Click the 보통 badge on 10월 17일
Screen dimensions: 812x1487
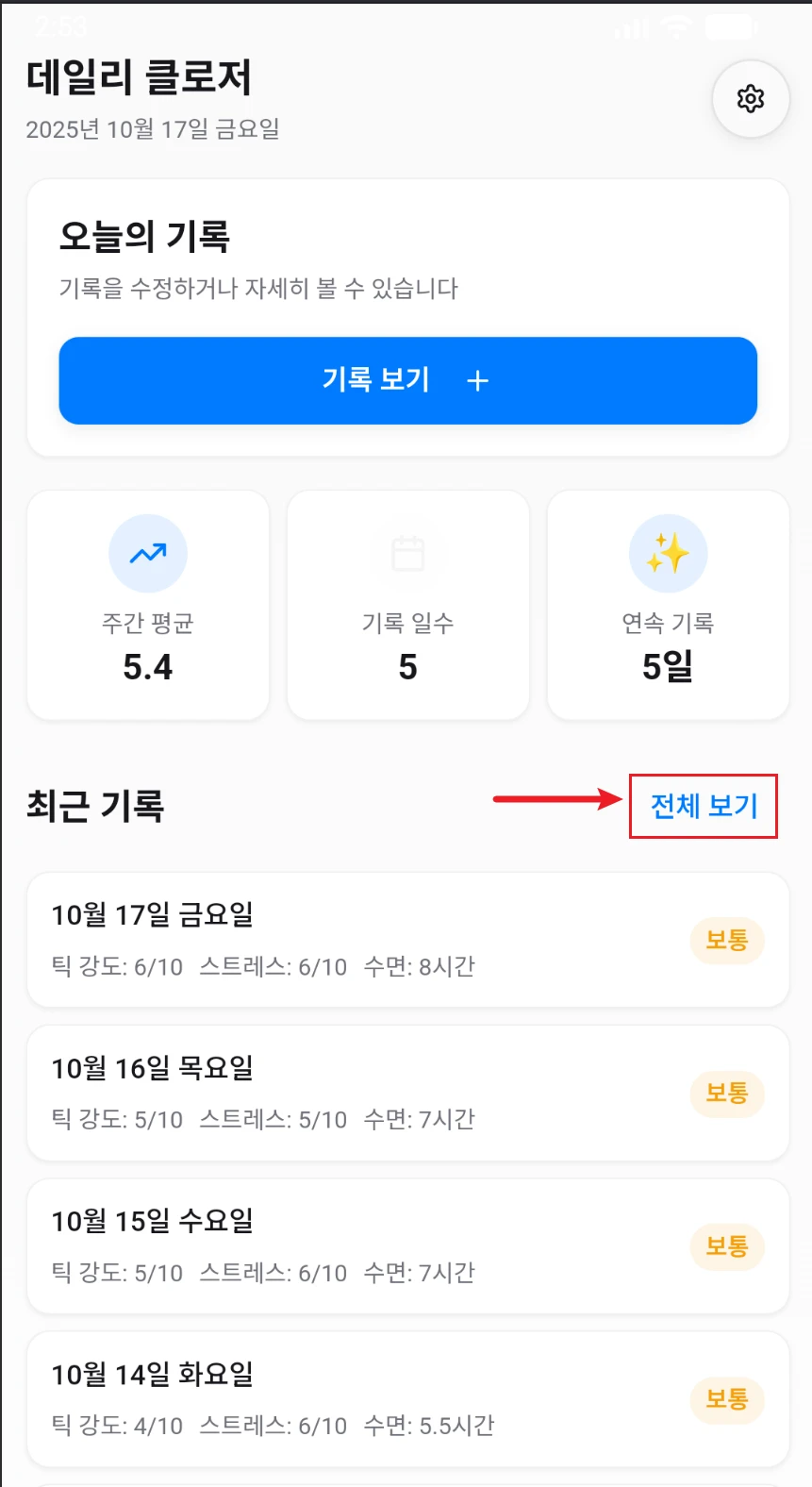726,940
